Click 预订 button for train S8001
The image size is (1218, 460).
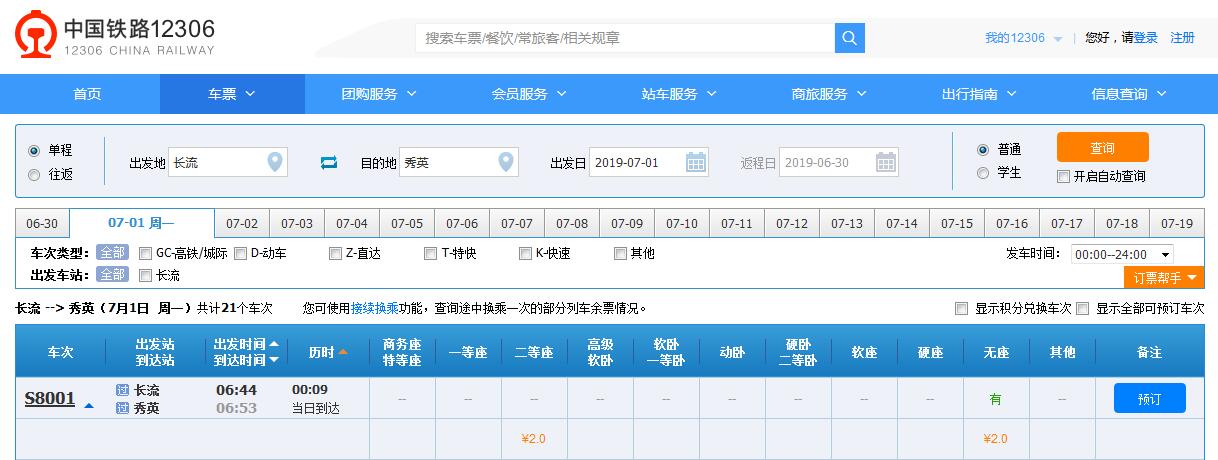click(1149, 399)
